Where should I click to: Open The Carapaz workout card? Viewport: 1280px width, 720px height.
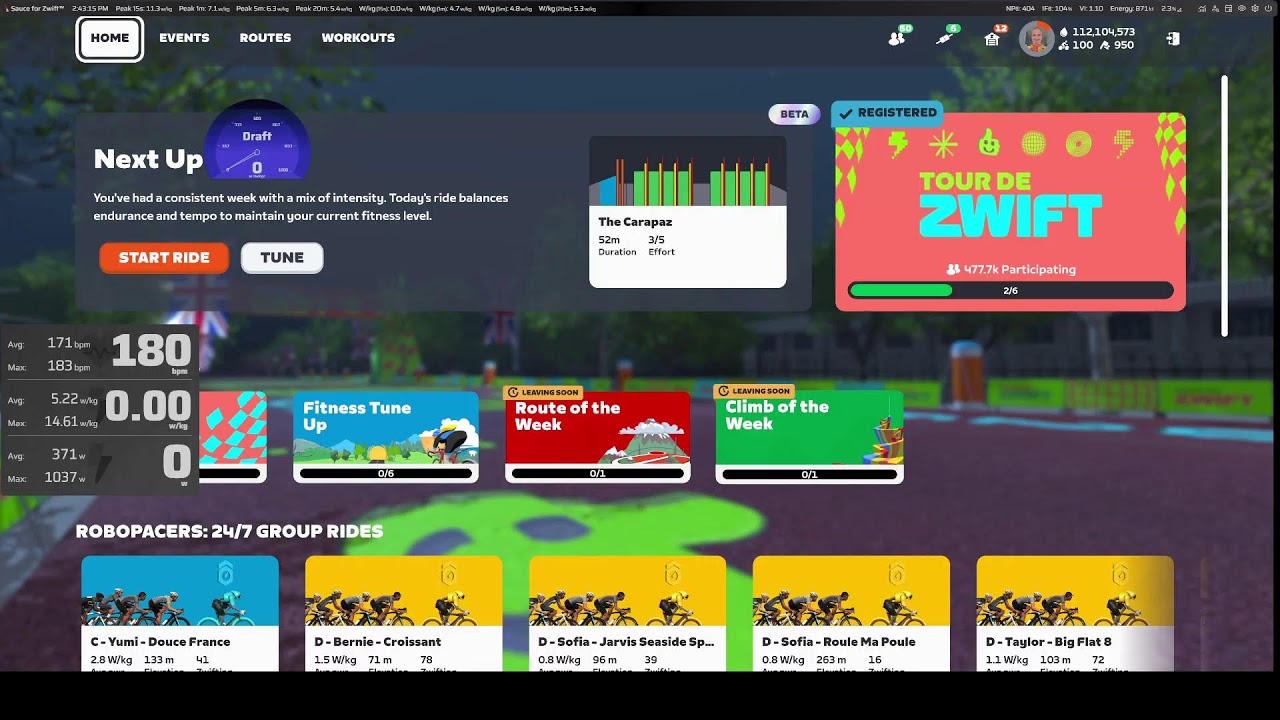tap(687, 212)
